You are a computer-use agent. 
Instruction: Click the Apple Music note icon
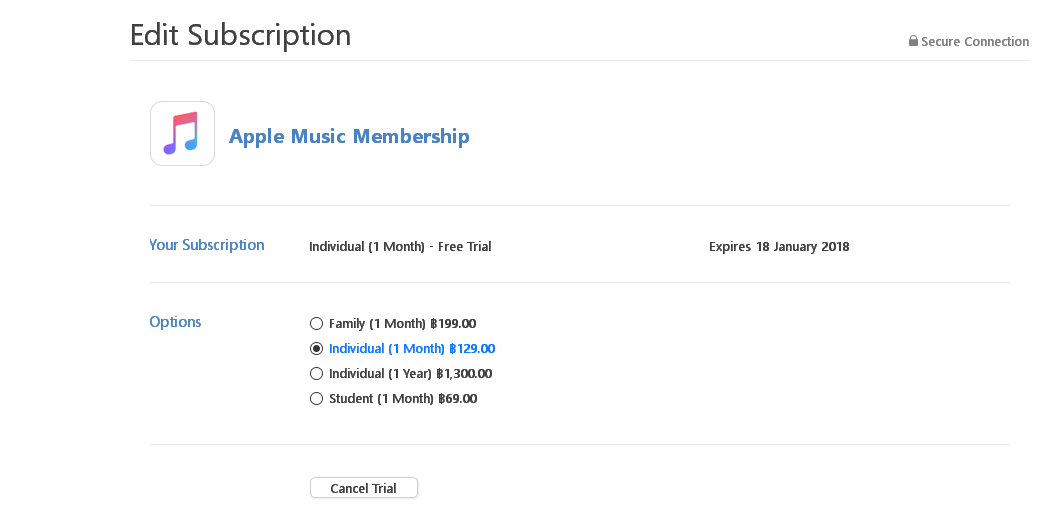pyautogui.click(x=183, y=134)
